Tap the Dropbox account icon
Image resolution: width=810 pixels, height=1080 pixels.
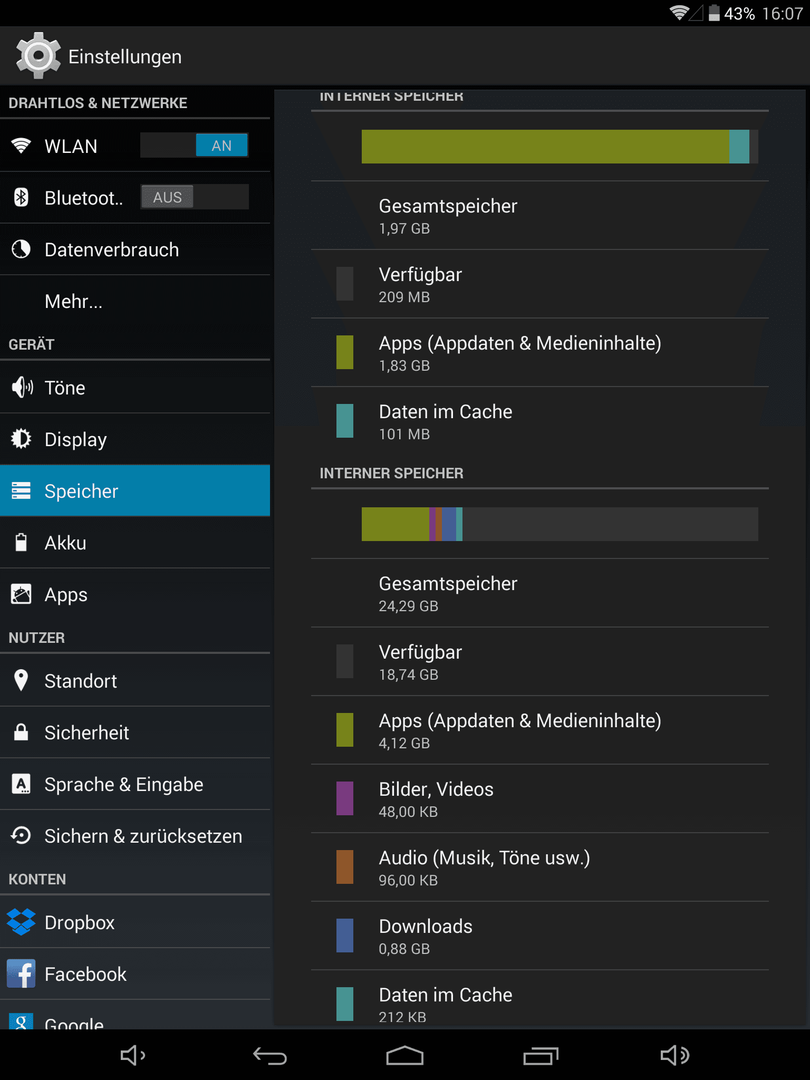21,922
